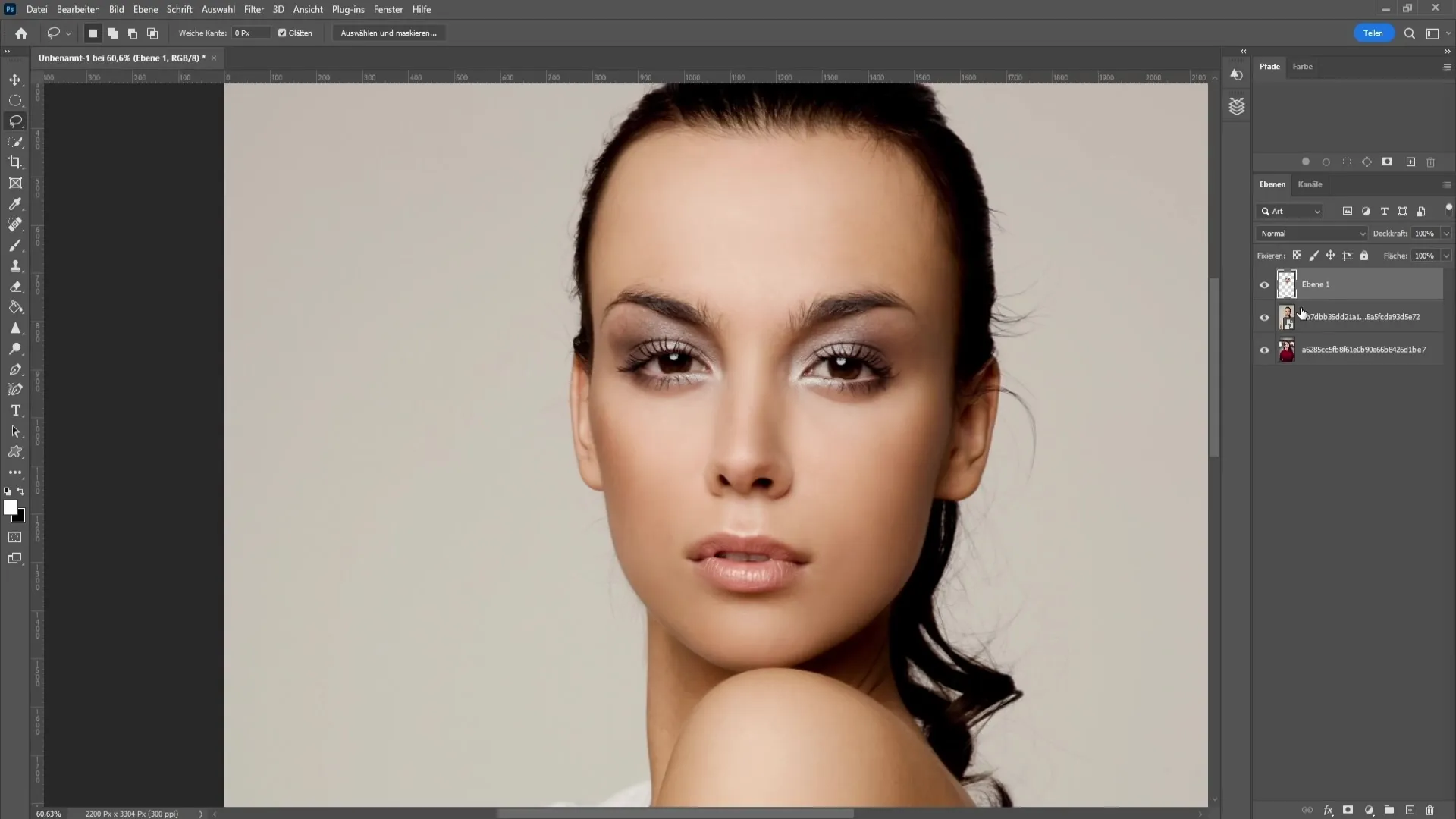Select the Lasso tool
This screenshot has width=1456, height=819.
[x=15, y=120]
